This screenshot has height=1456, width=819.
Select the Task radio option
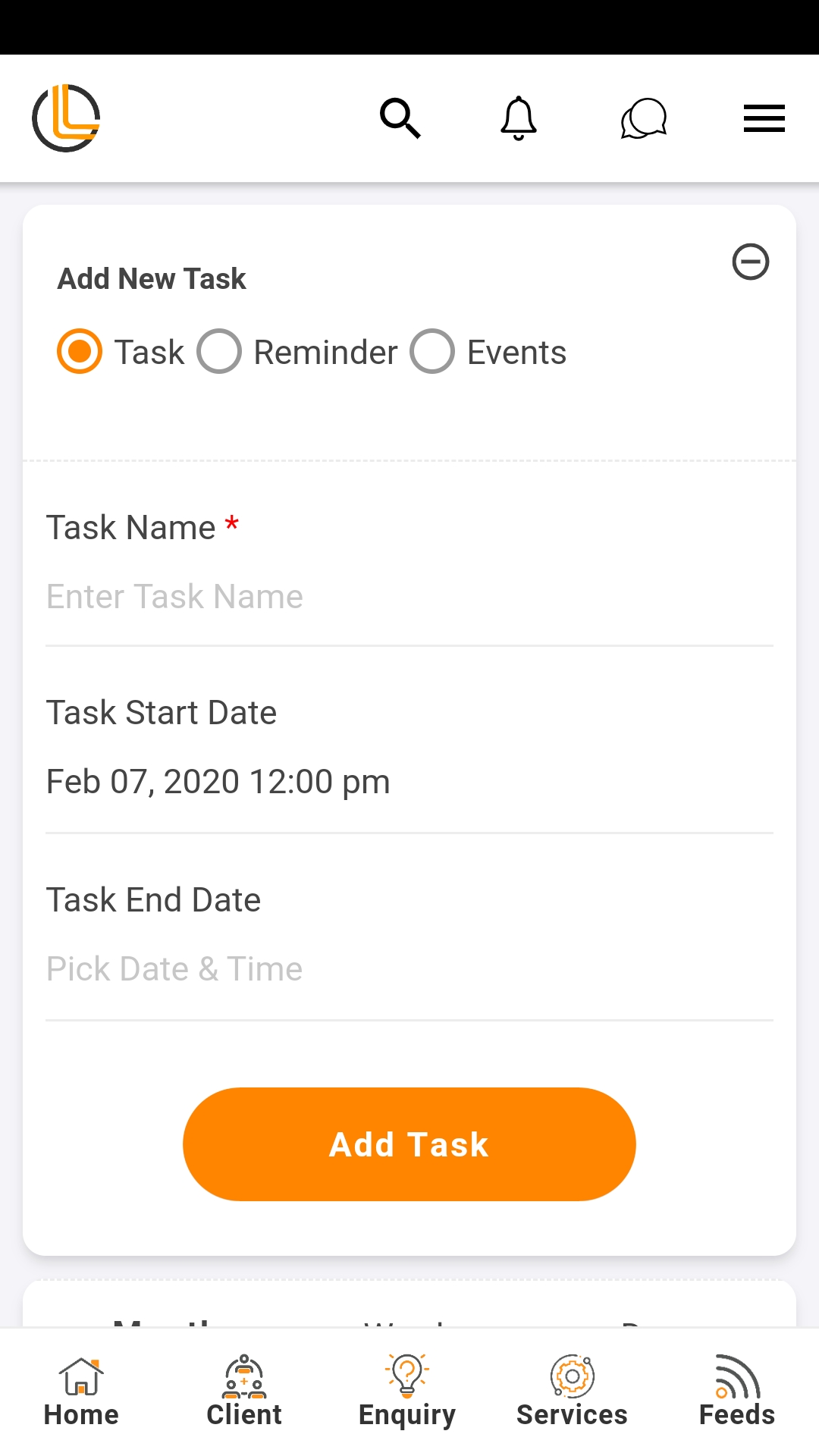click(x=80, y=352)
